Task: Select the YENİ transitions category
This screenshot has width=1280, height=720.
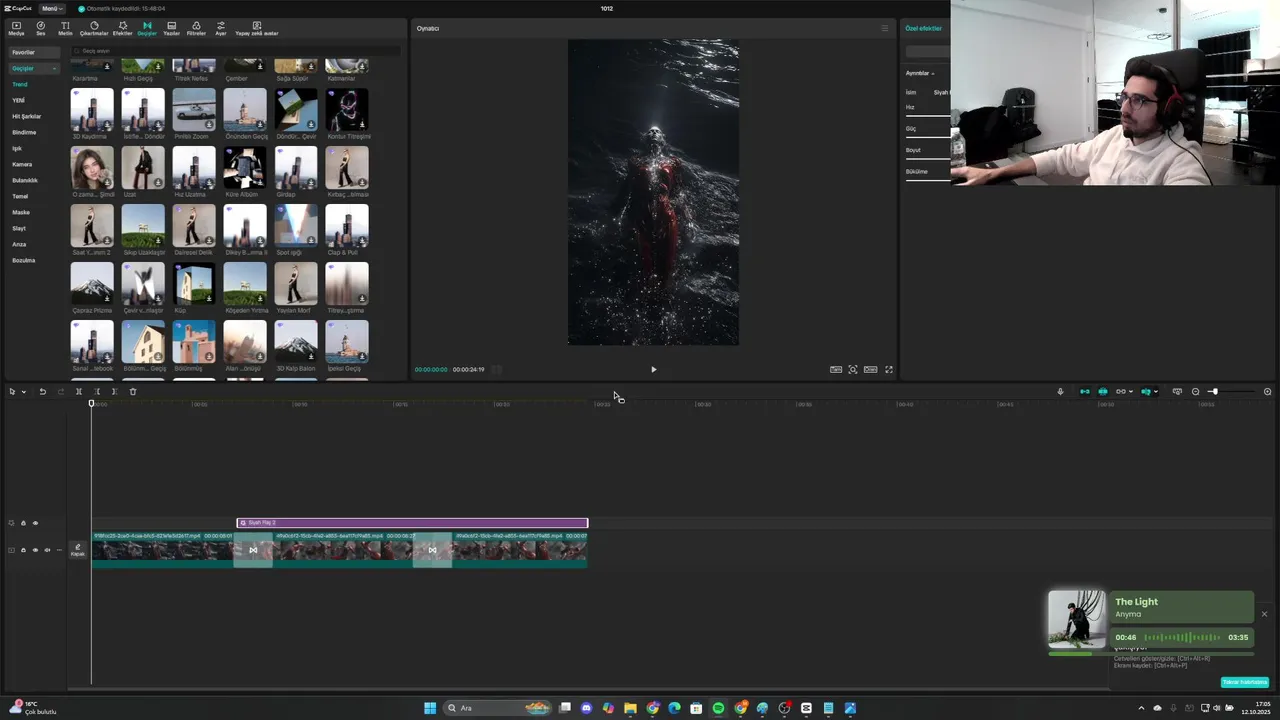Action: click(x=18, y=100)
